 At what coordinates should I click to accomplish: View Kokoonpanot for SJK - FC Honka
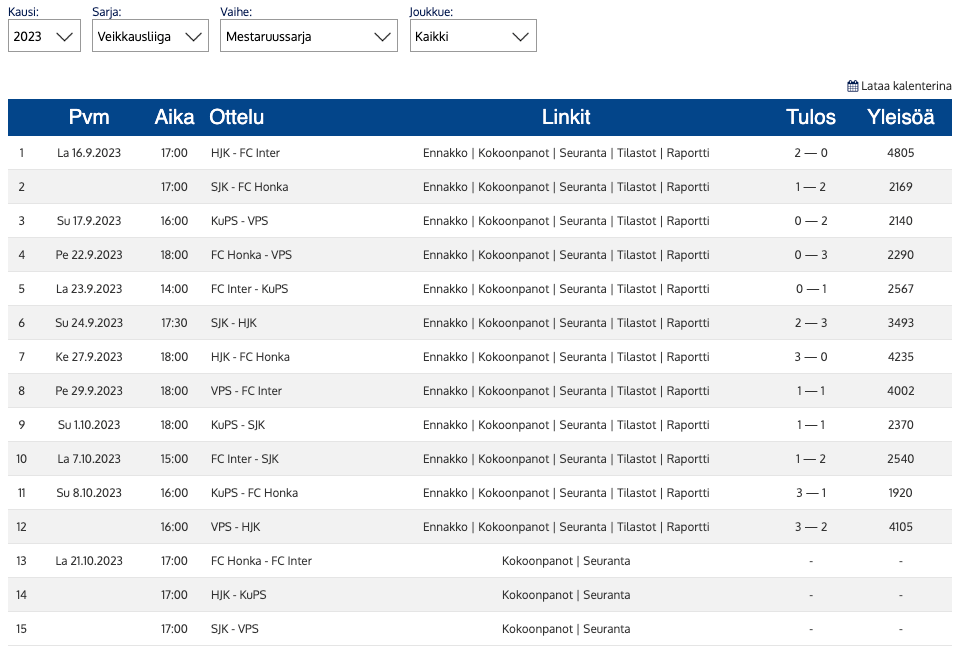click(x=514, y=187)
